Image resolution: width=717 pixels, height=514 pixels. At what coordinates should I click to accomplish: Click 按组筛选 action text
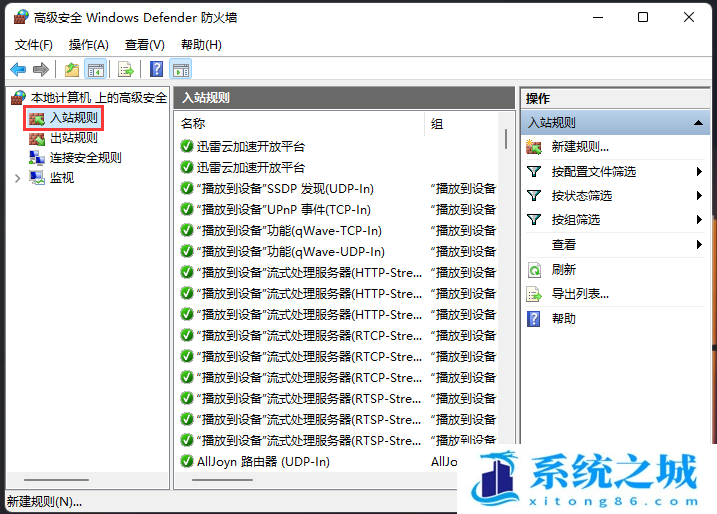click(576, 220)
